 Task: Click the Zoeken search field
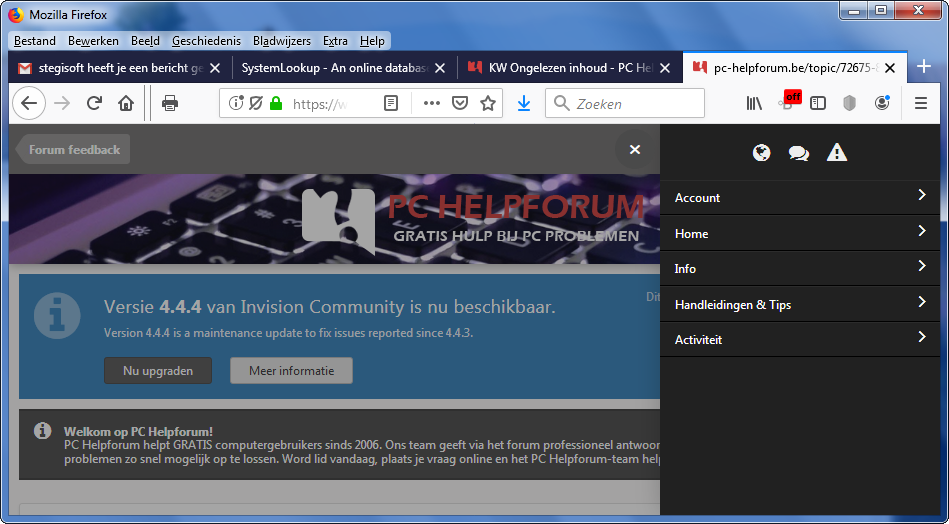point(625,103)
